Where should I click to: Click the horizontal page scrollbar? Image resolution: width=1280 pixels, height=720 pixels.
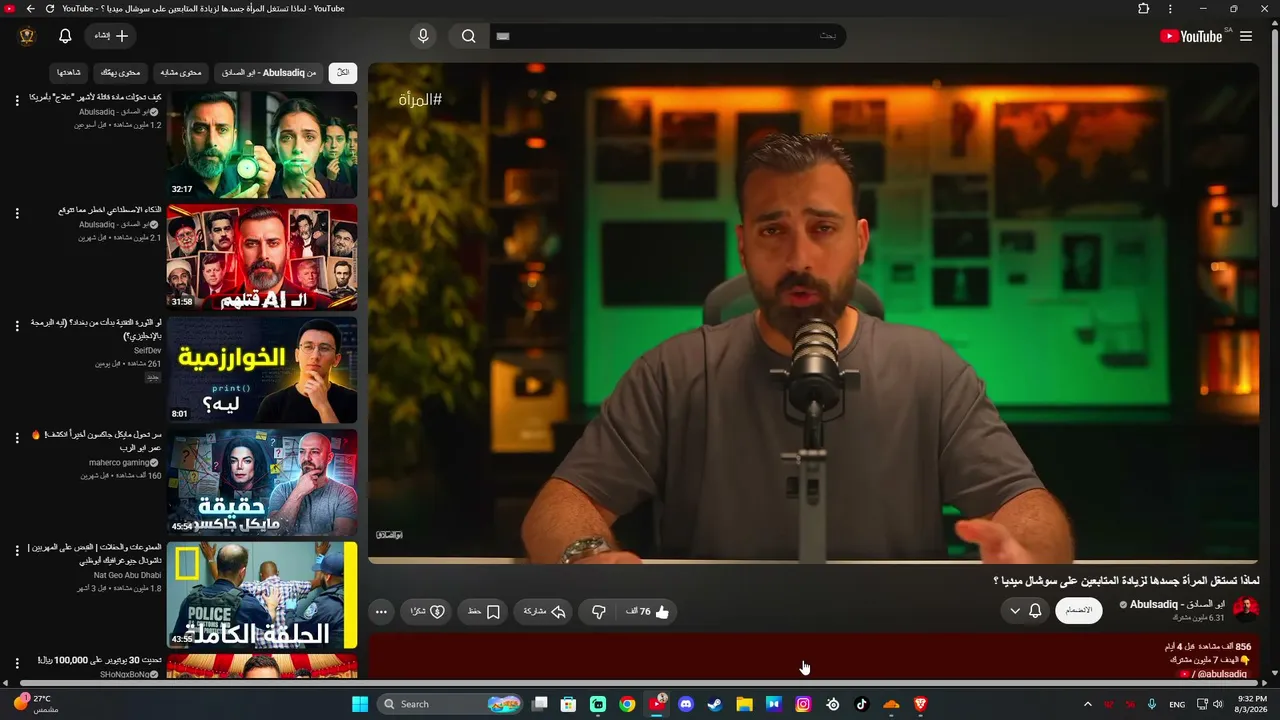tap(640, 684)
